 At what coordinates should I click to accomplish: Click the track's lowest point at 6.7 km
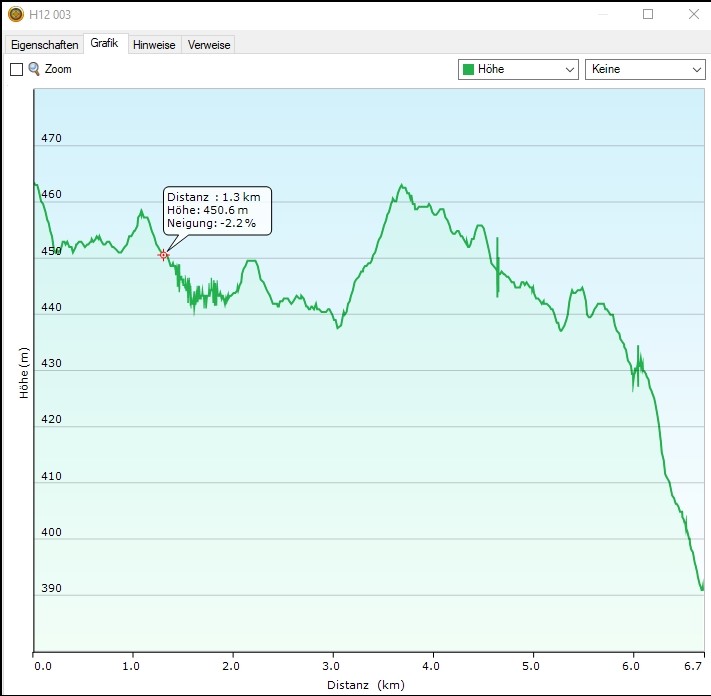[702, 589]
